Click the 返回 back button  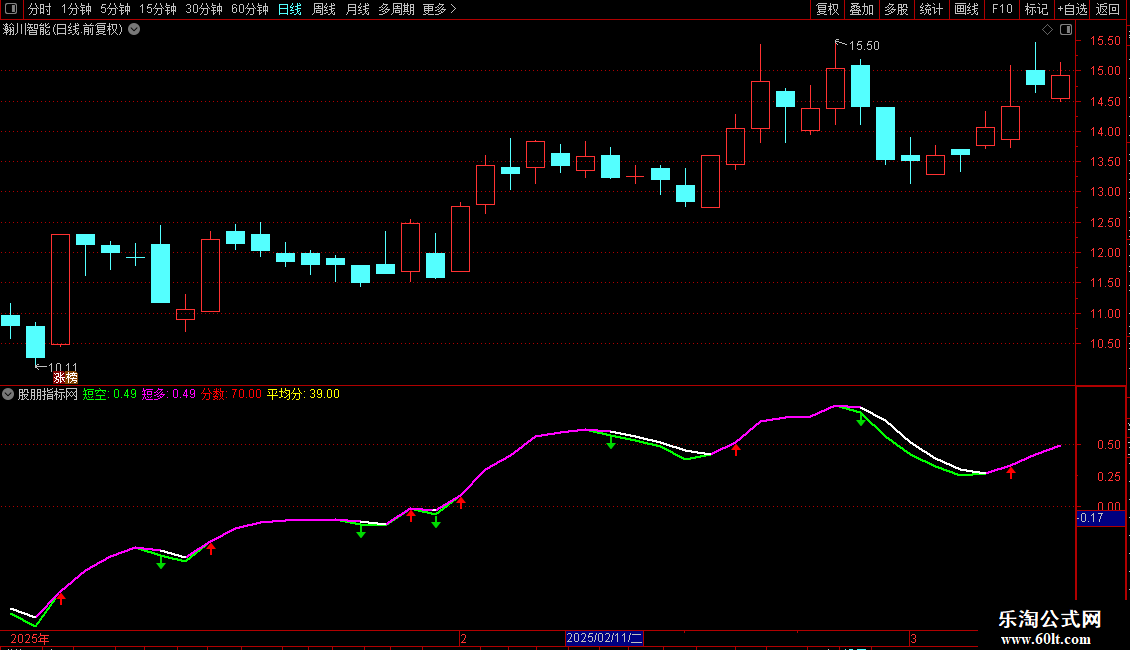[1108, 9]
